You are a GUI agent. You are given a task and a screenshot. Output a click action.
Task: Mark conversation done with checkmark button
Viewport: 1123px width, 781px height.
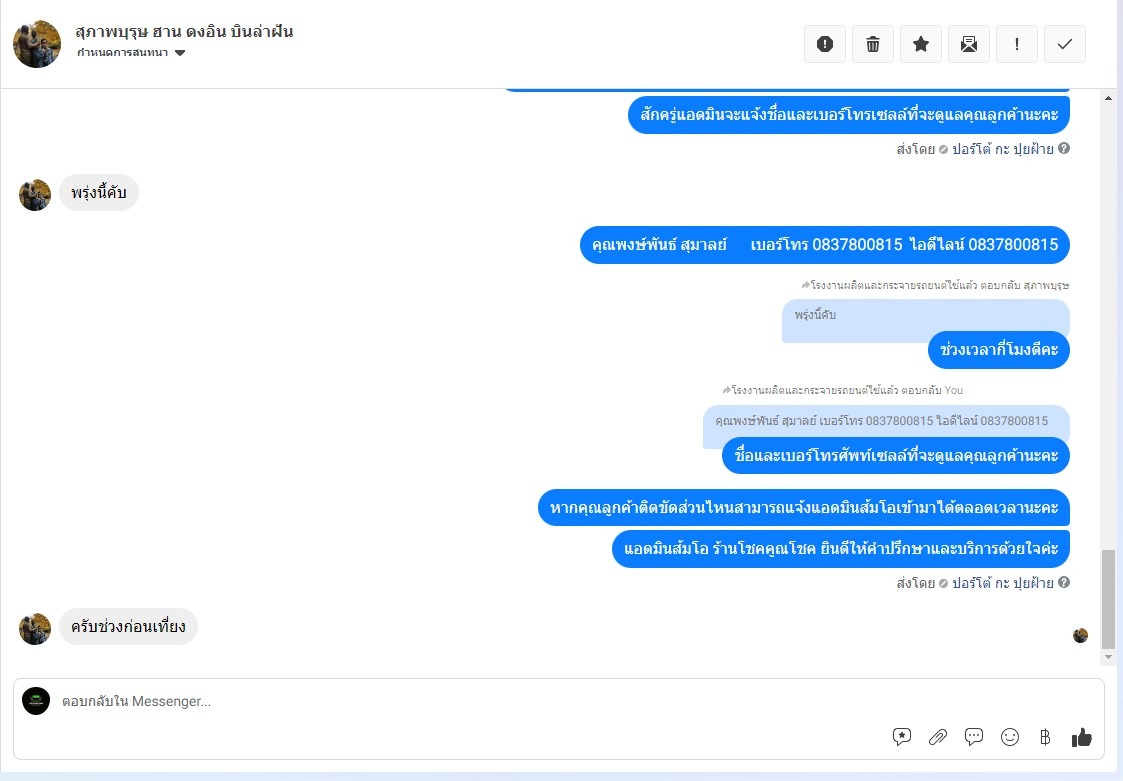point(1064,44)
